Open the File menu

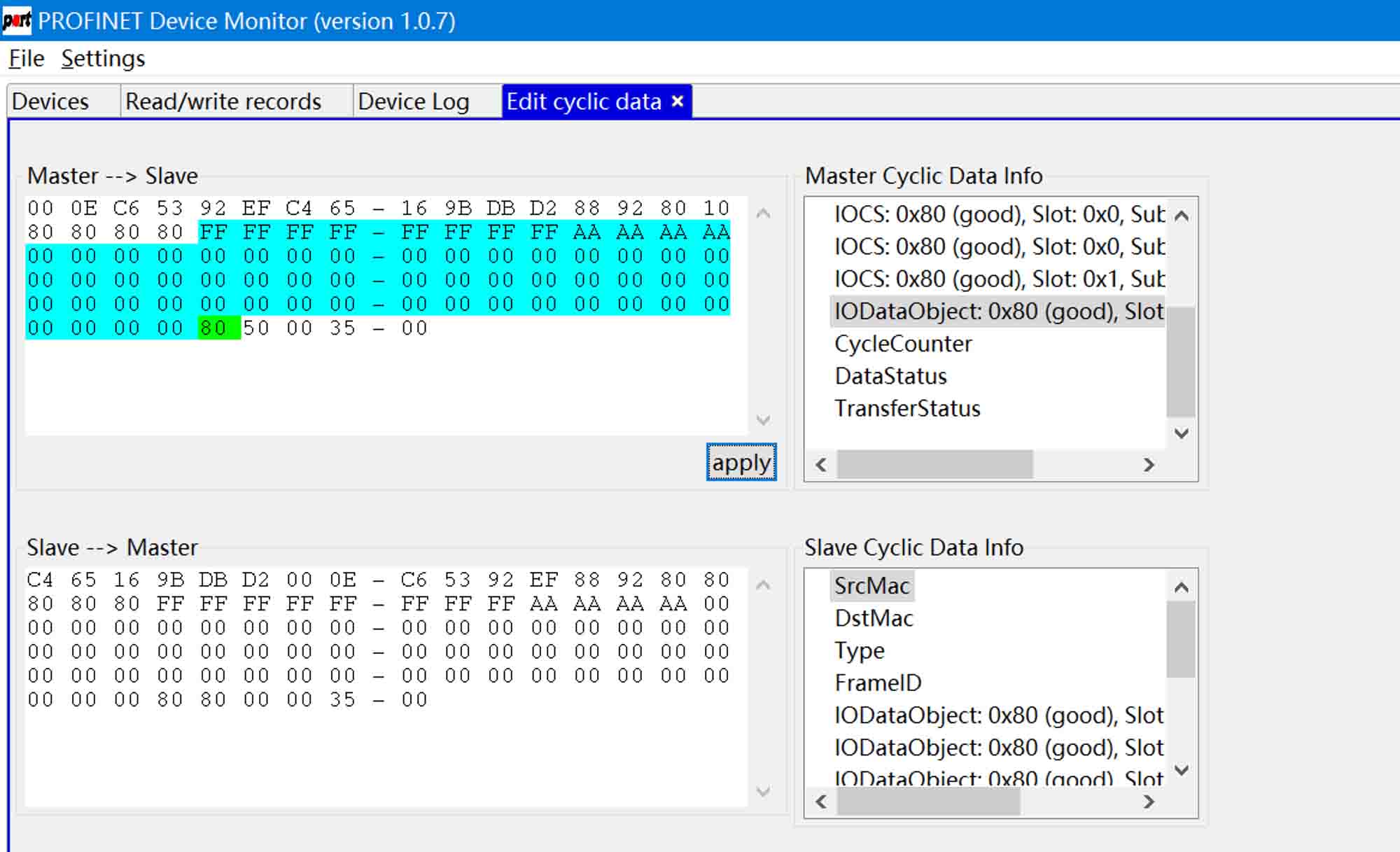pyautogui.click(x=27, y=59)
